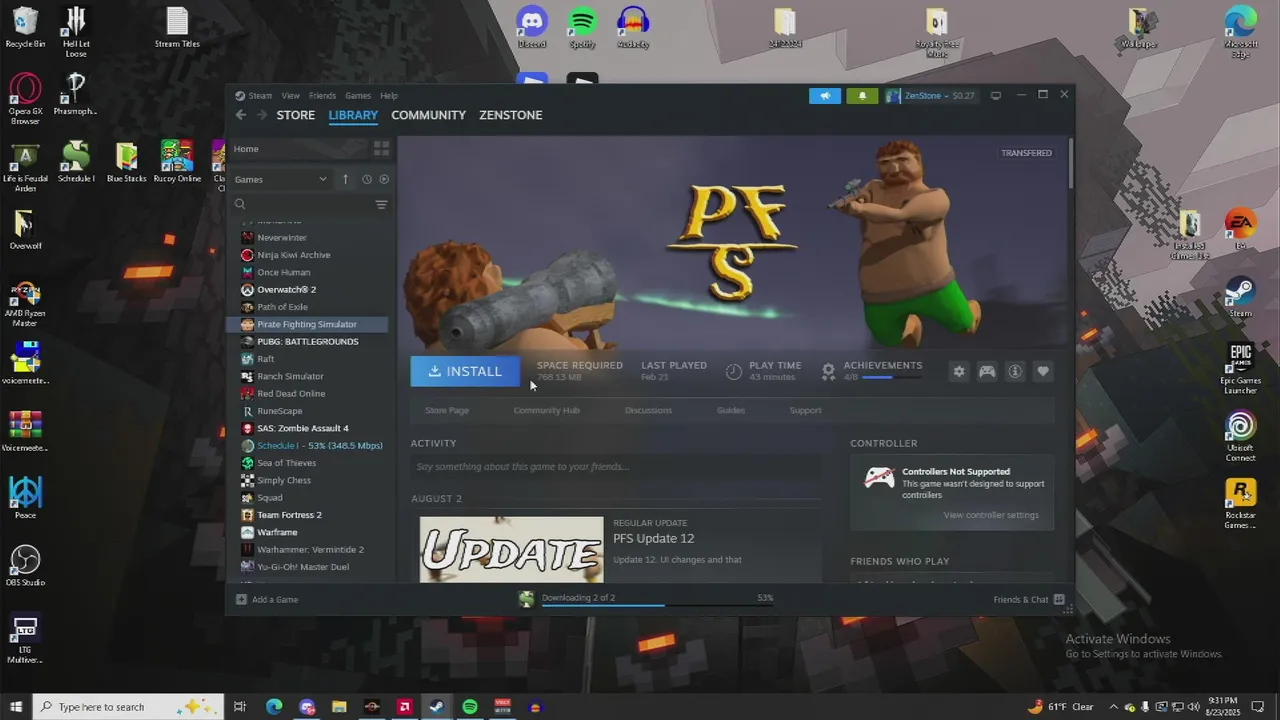
Task: Click the taskbar search box
Action: pyautogui.click(x=130, y=707)
